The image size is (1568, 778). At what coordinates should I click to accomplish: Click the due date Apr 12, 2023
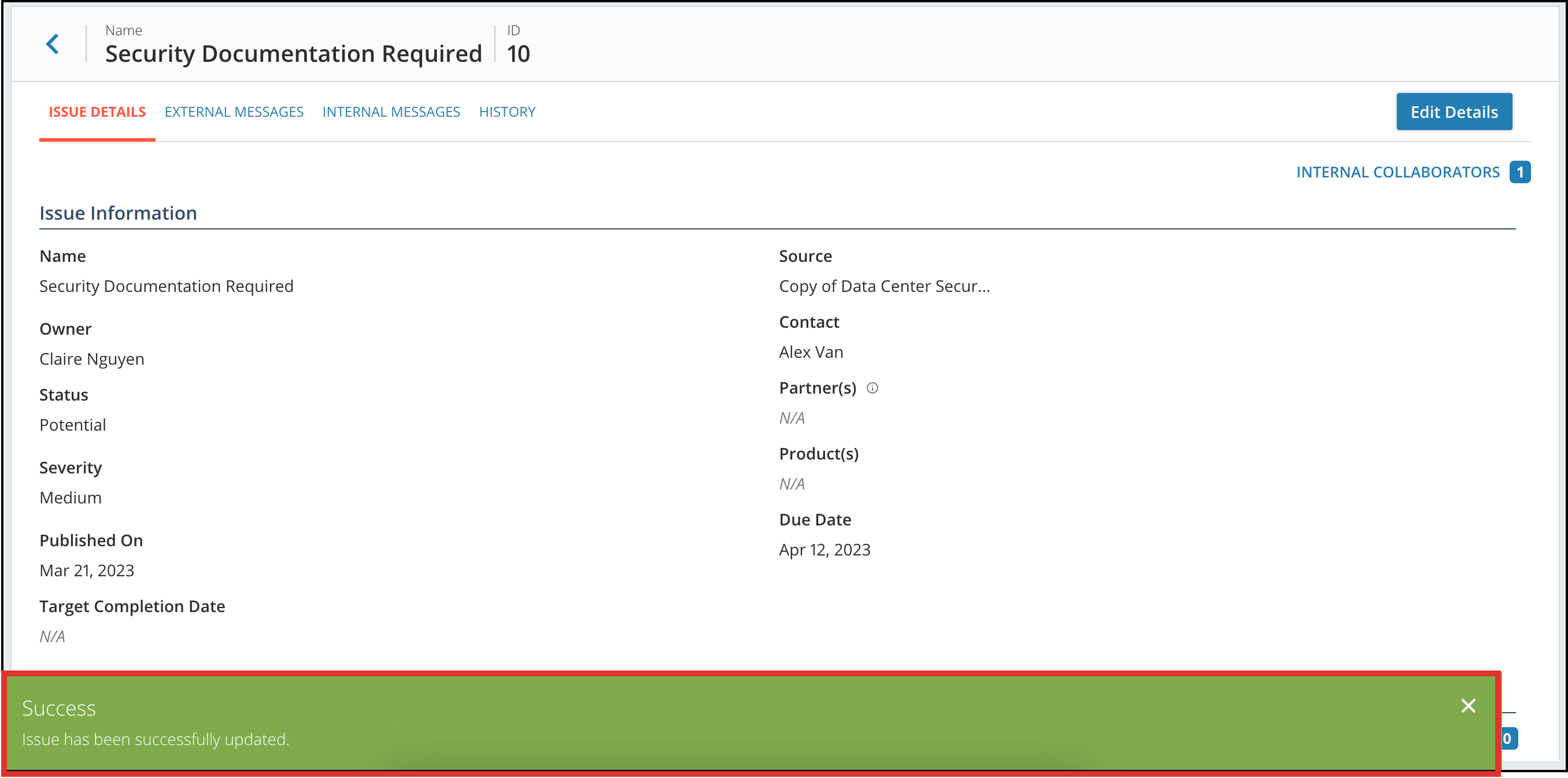coord(825,549)
